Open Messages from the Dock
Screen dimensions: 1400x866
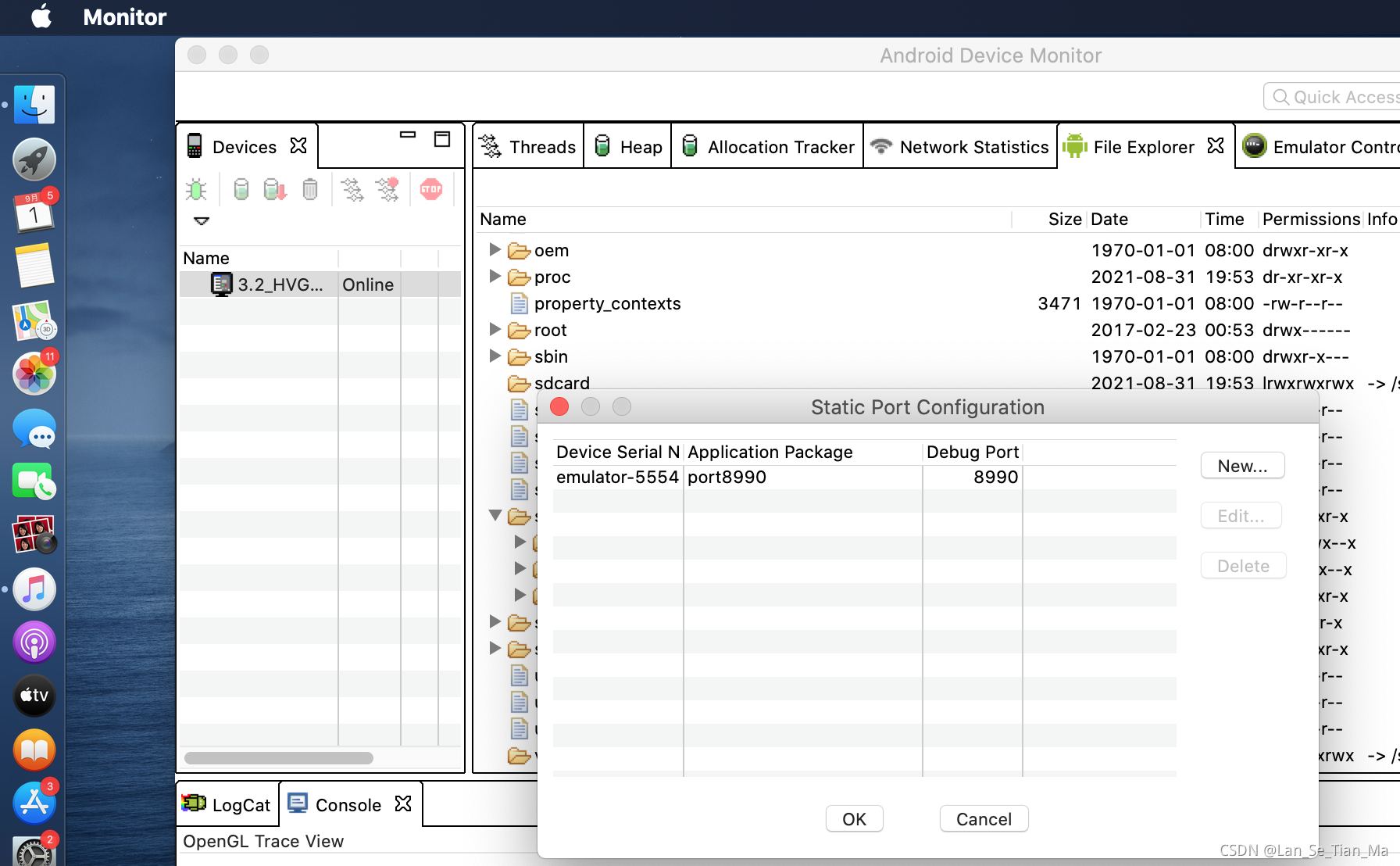[x=34, y=428]
